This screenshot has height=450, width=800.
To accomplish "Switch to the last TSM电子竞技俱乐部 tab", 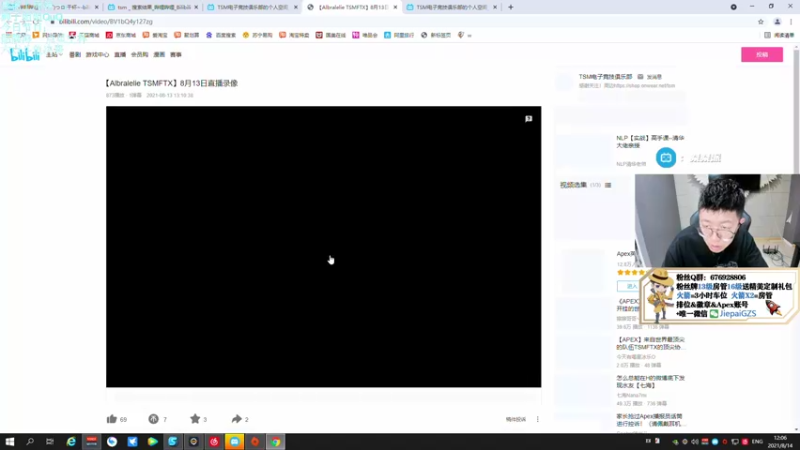I will [451, 7].
